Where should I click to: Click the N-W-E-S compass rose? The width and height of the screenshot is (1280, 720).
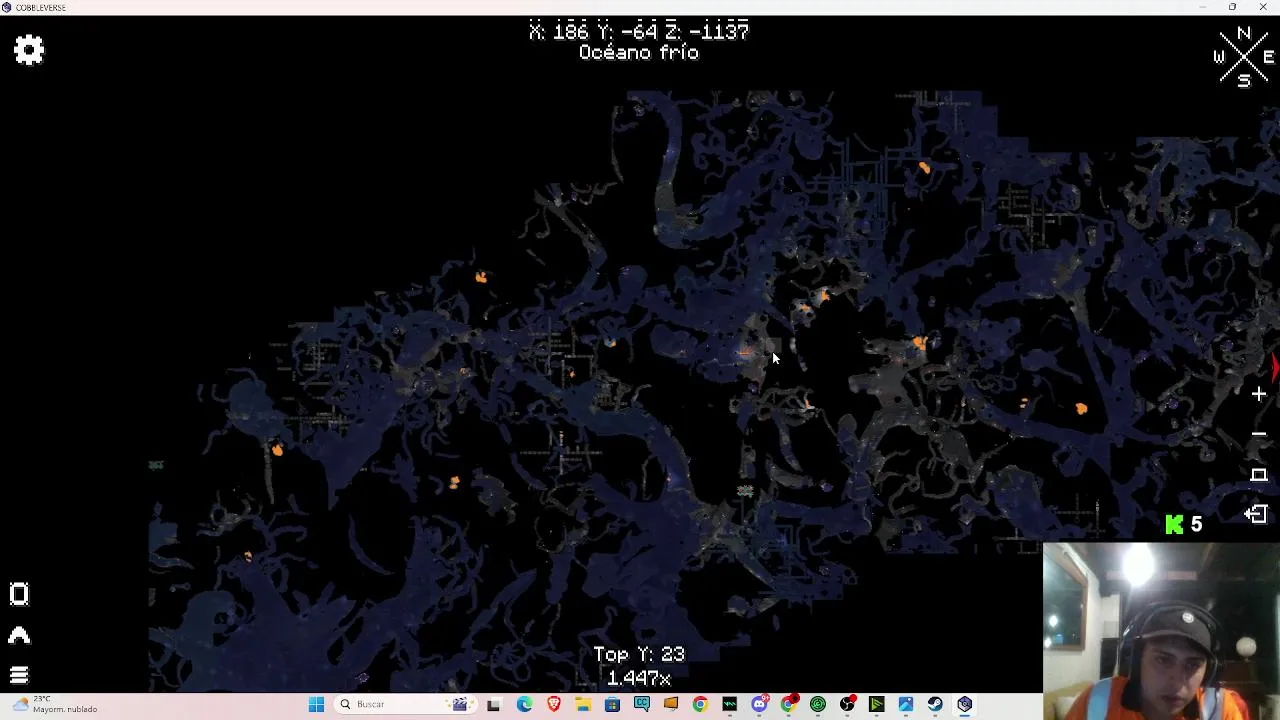1244,57
